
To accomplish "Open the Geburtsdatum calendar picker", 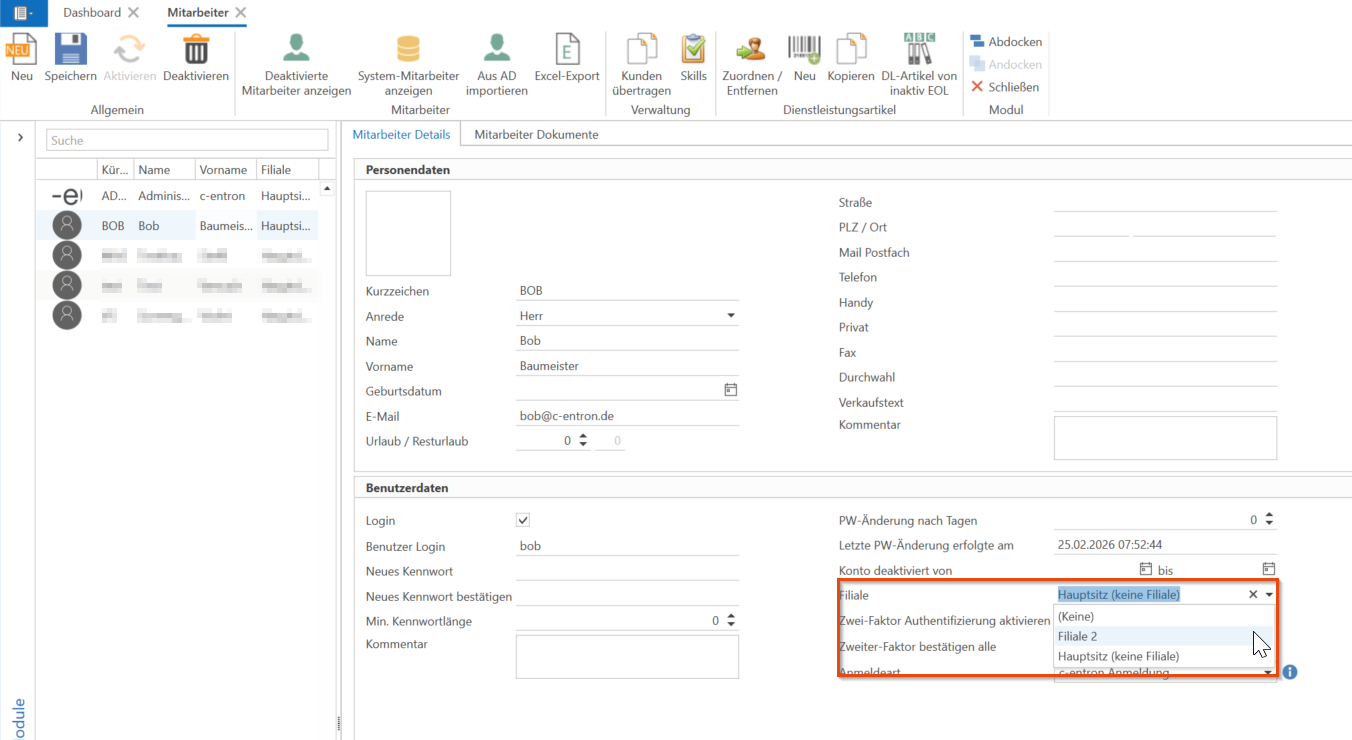I will pos(731,390).
